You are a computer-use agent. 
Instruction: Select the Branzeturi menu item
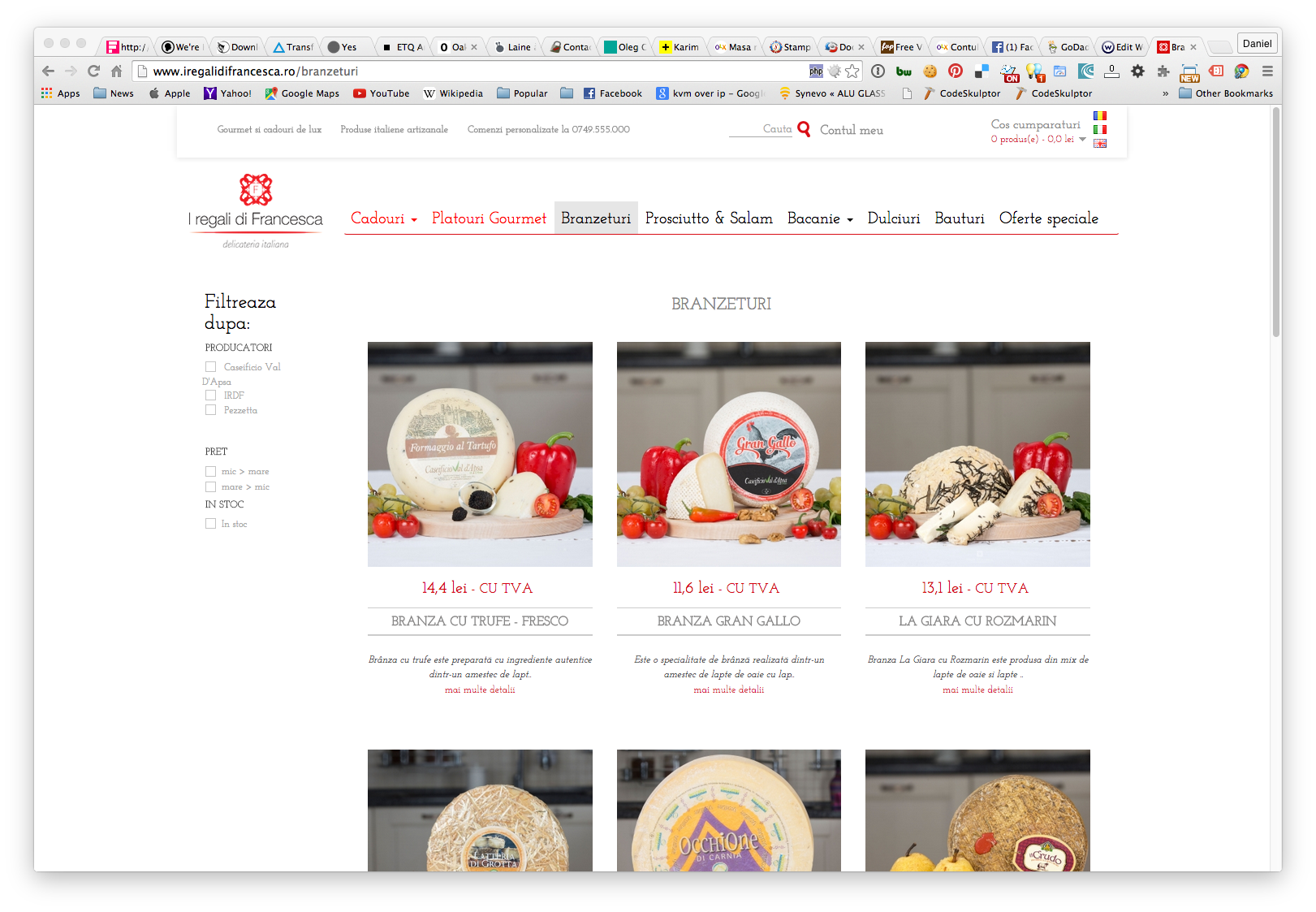pos(596,218)
